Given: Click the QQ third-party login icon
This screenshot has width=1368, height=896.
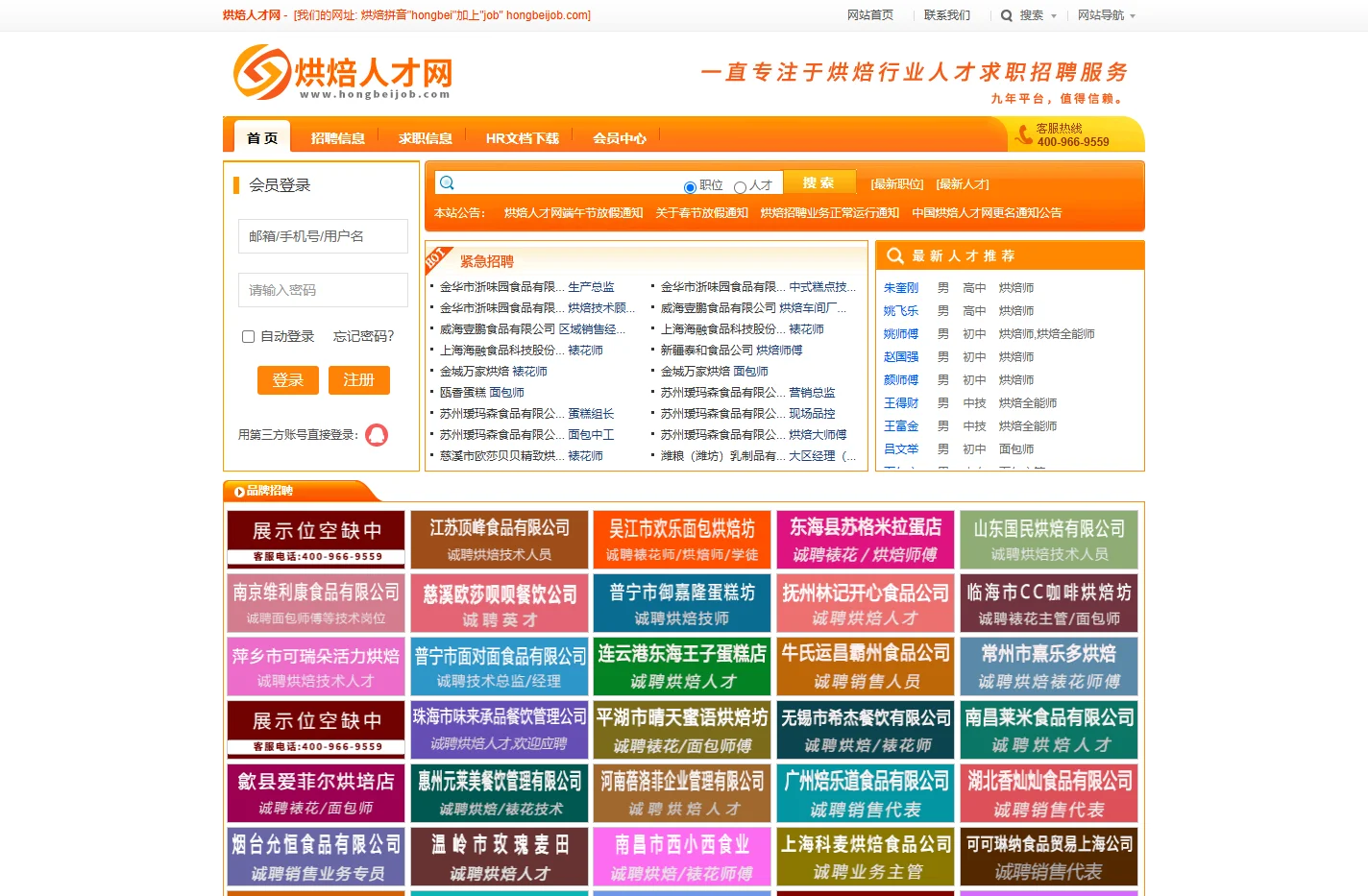Looking at the screenshot, I should pyautogui.click(x=377, y=435).
